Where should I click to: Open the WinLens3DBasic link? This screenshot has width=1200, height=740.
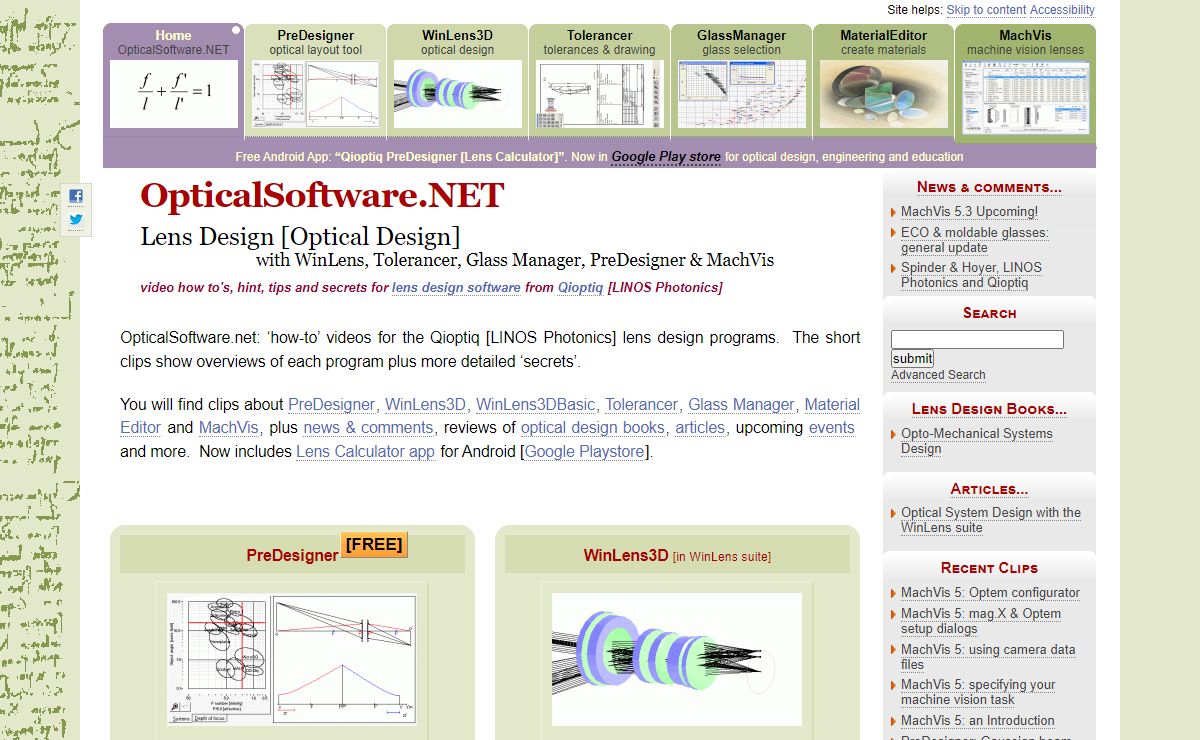point(535,405)
